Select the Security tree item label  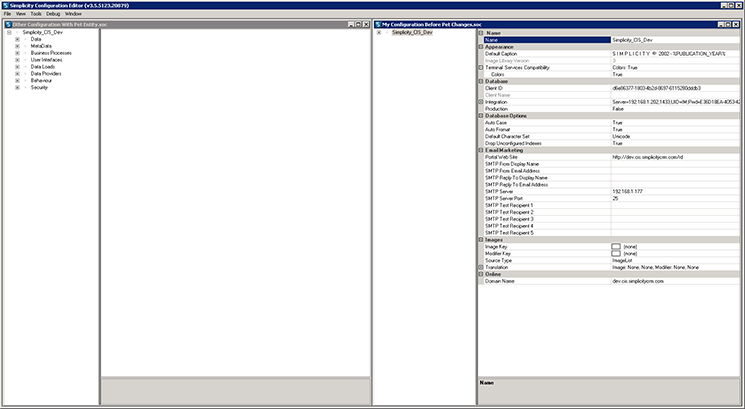[x=39, y=87]
